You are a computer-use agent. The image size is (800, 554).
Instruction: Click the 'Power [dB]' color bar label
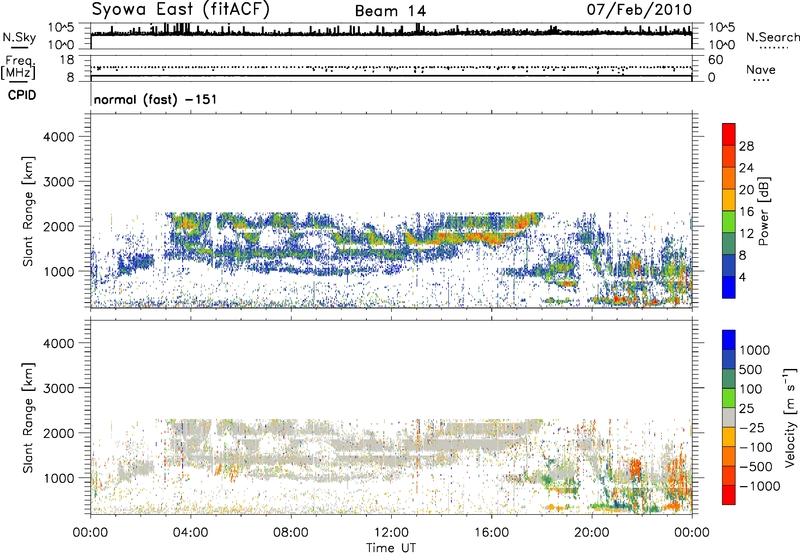click(763, 211)
